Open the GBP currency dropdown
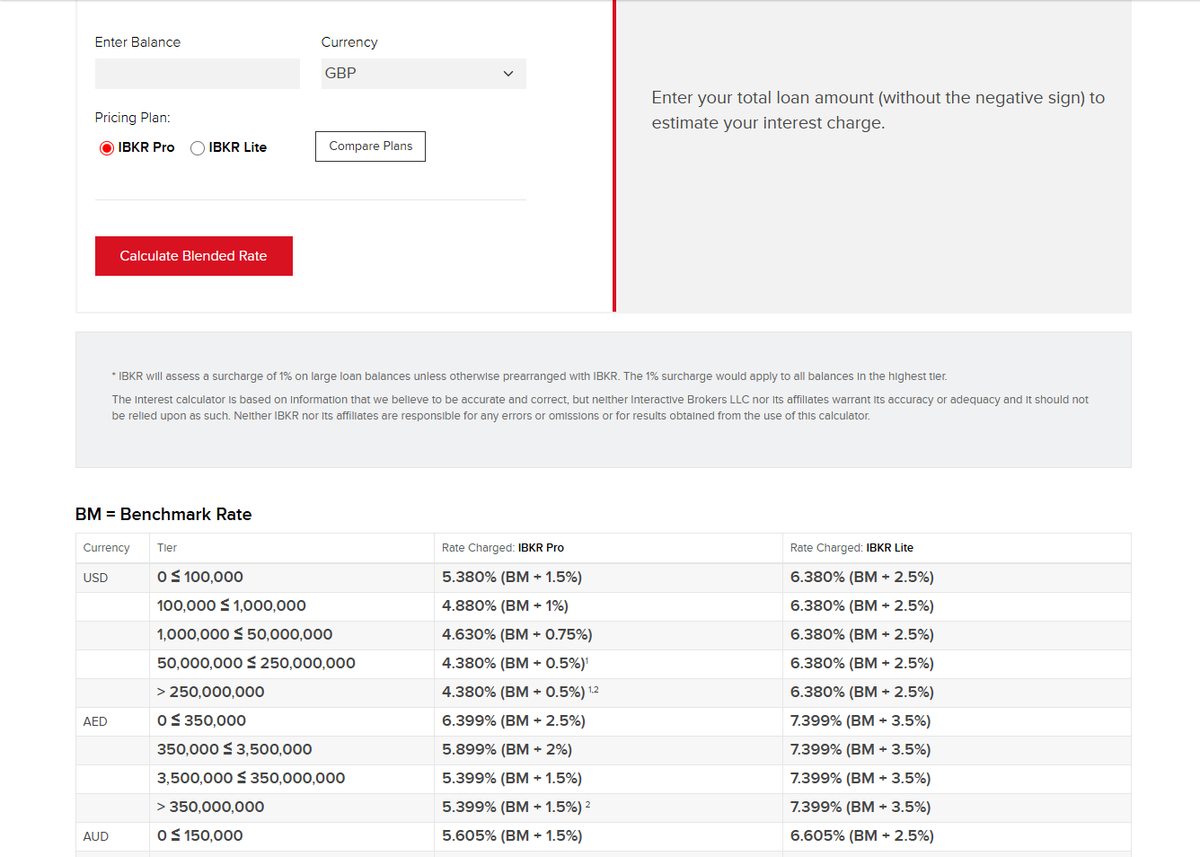The width and height of the screenshot is (1200, 857). pyautogui.click(x=423, y=73)
